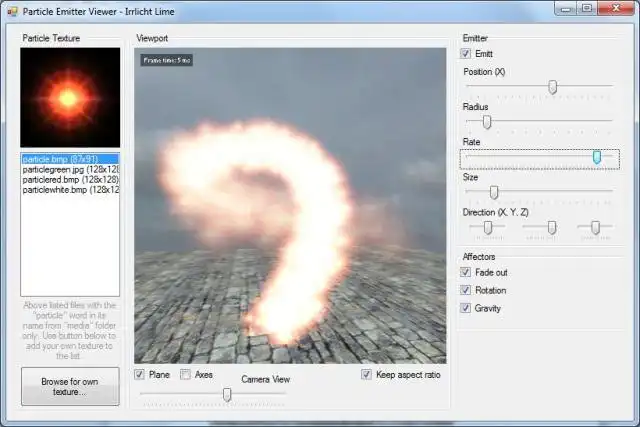This screenshot has height=427, width=640.
Task: Click the Direction X slider thumb
Action: pos(488,228)
